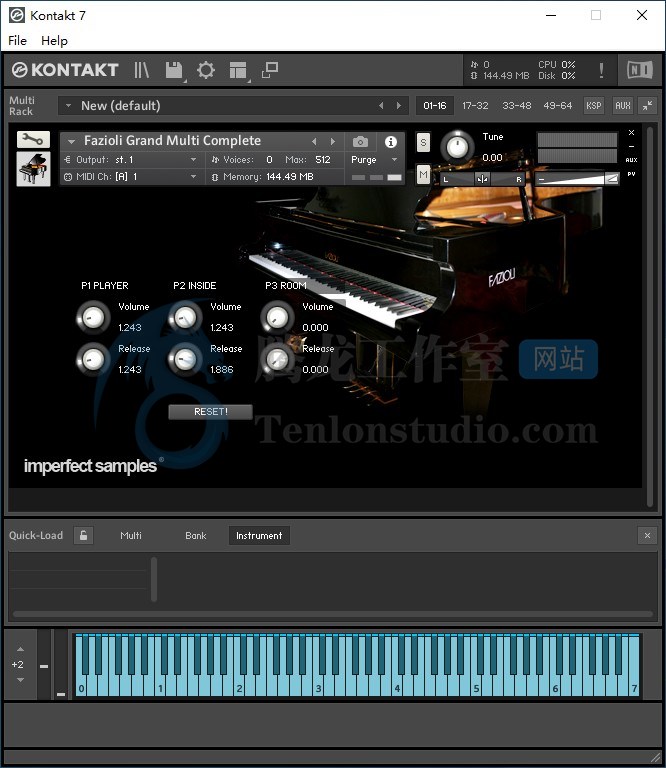This screenshot has height=768, width=666.
Task: Open the save files floppy disk menu
Action: tap(174, 71)
